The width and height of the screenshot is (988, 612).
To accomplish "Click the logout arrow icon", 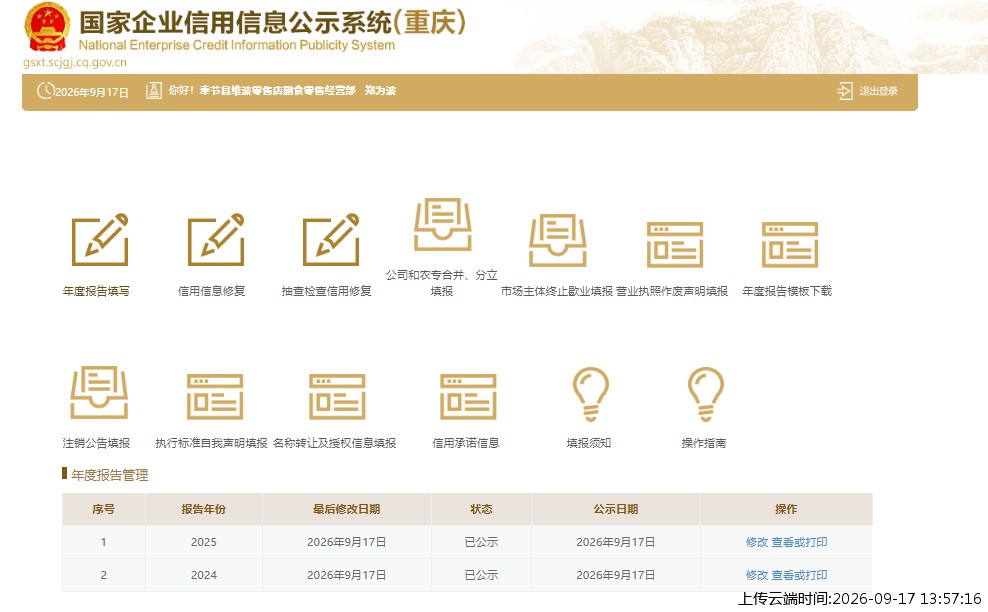I will pyautogui.click(x=844, y=91).
